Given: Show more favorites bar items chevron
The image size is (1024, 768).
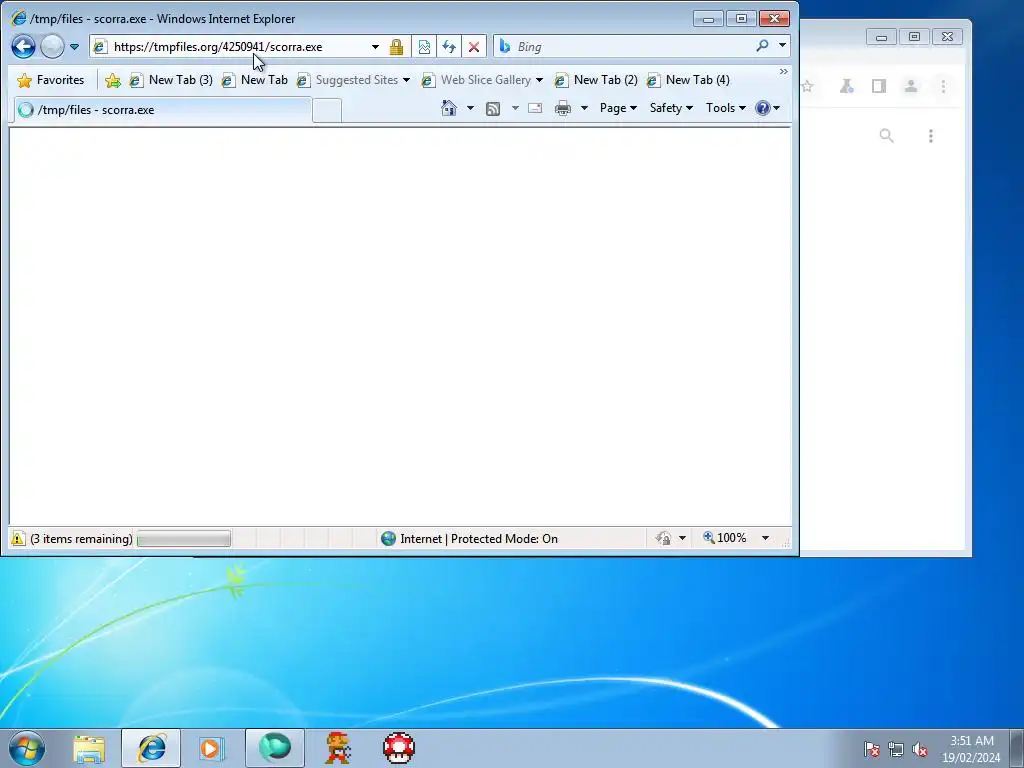Looking at the screenshot, I should [x=784, y=71].
